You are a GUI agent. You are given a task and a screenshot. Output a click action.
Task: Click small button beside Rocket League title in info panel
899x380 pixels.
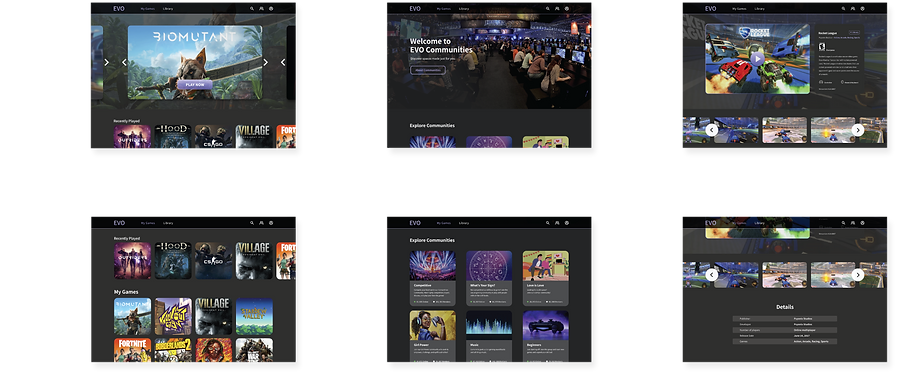pyautogui.click(x=854, y=33)
